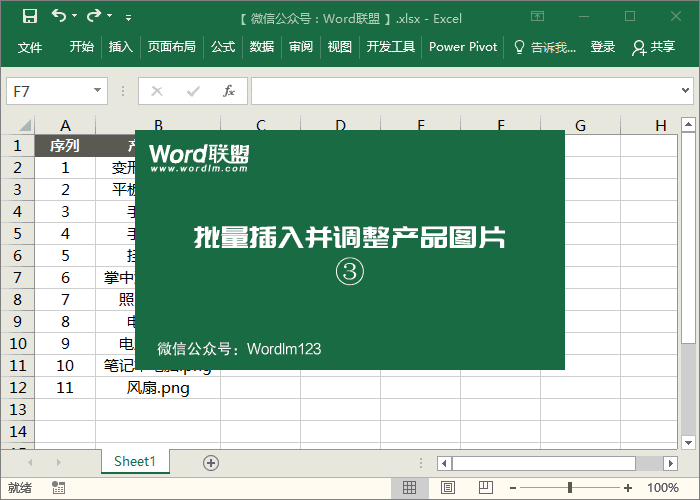Select row 13 header
Image resolution: width=700 pixels, height=500 pixels.
click(17, 409)
